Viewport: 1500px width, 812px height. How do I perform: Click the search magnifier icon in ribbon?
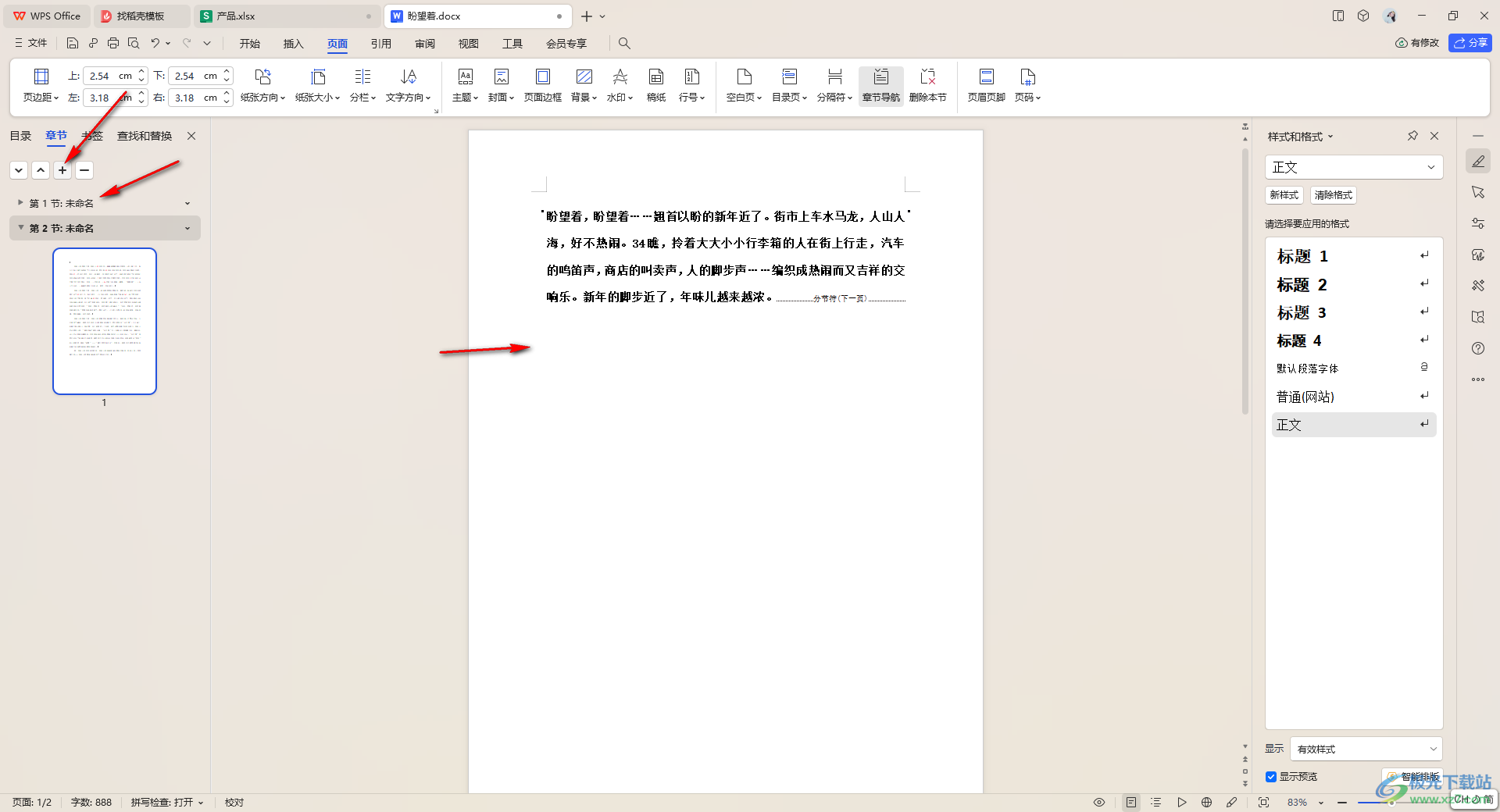624,43
